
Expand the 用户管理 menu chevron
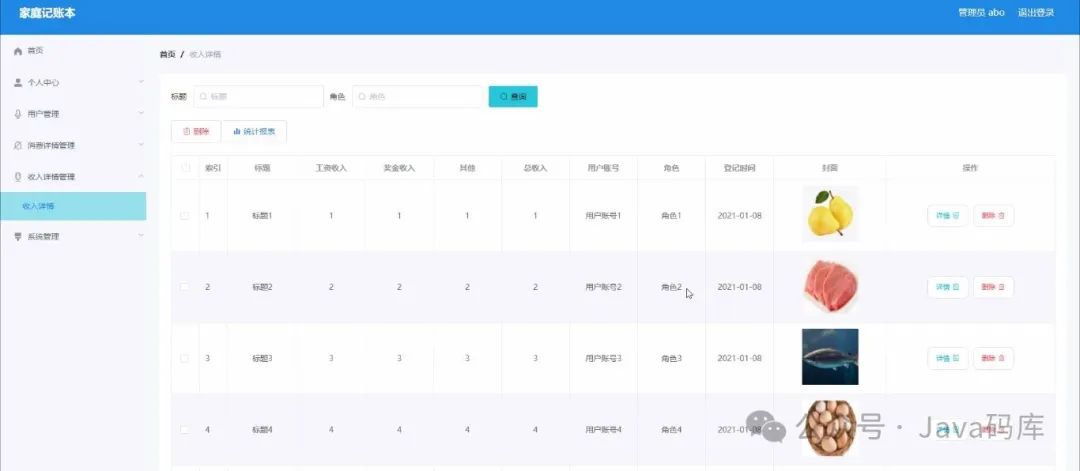coord(141,113)
